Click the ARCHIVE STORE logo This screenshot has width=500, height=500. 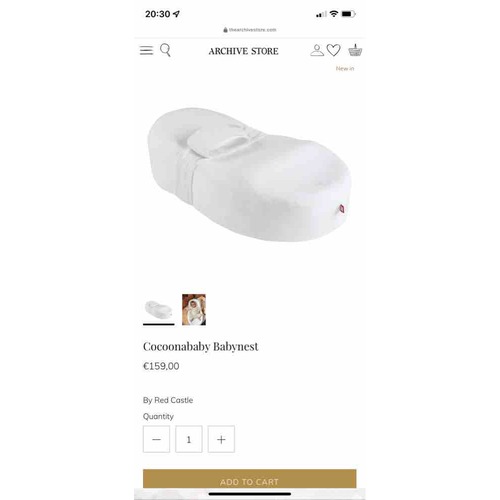[x=244, y=51]
